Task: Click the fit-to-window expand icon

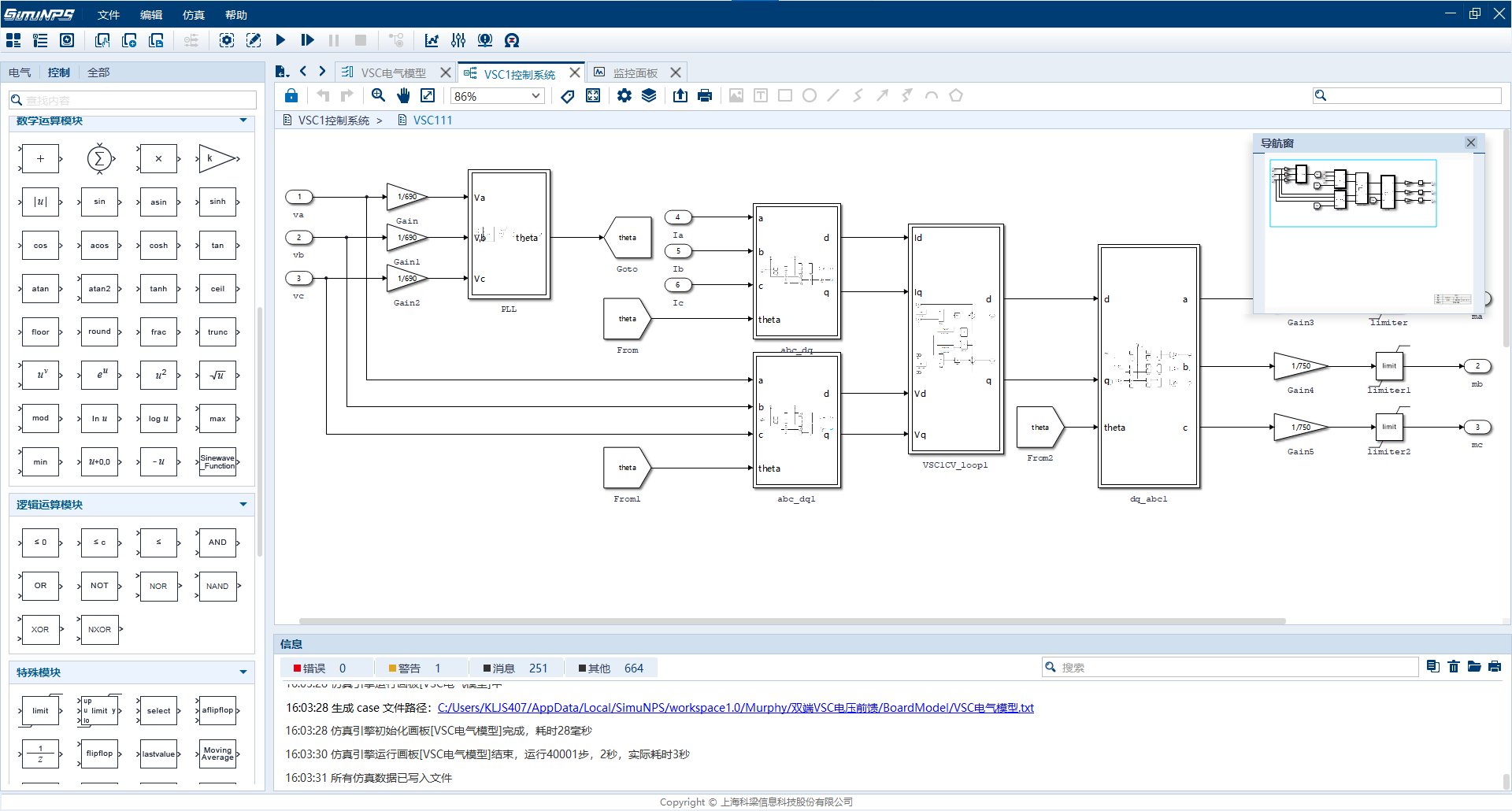Action: click(428, 95)
